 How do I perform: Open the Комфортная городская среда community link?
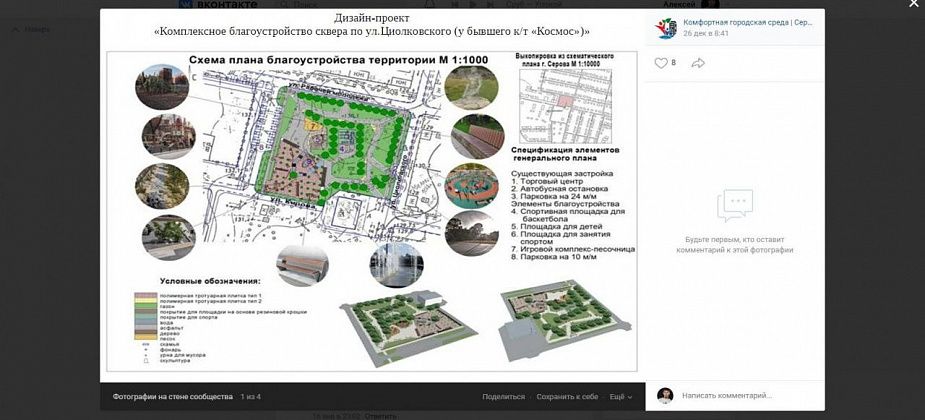tap(748, 22)
